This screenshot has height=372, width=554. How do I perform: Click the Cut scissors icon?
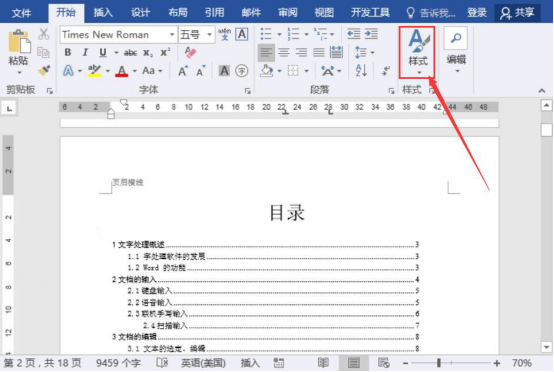[x=44, y=34]
